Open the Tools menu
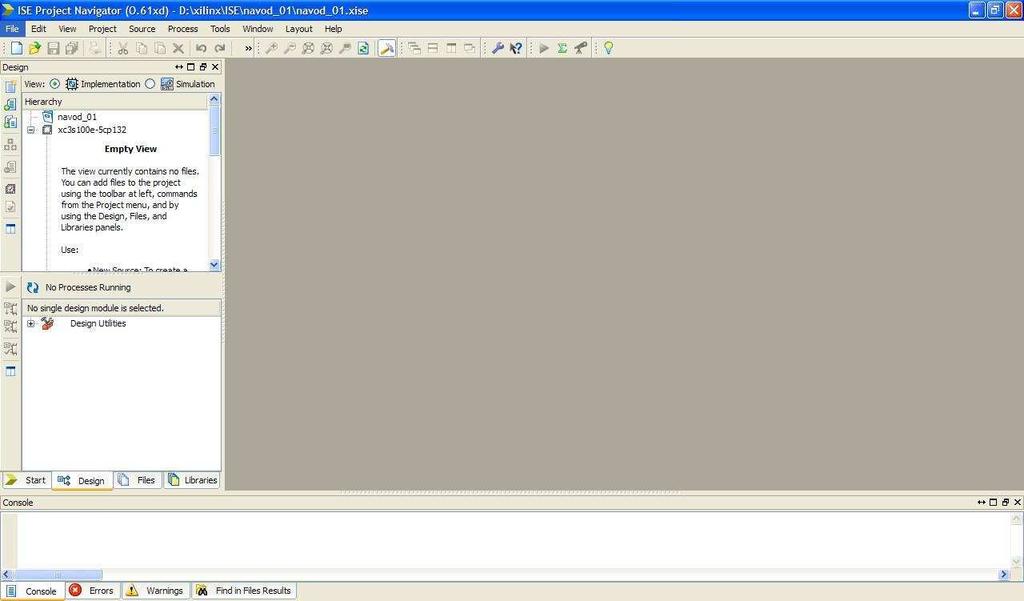 coord(220,29)
